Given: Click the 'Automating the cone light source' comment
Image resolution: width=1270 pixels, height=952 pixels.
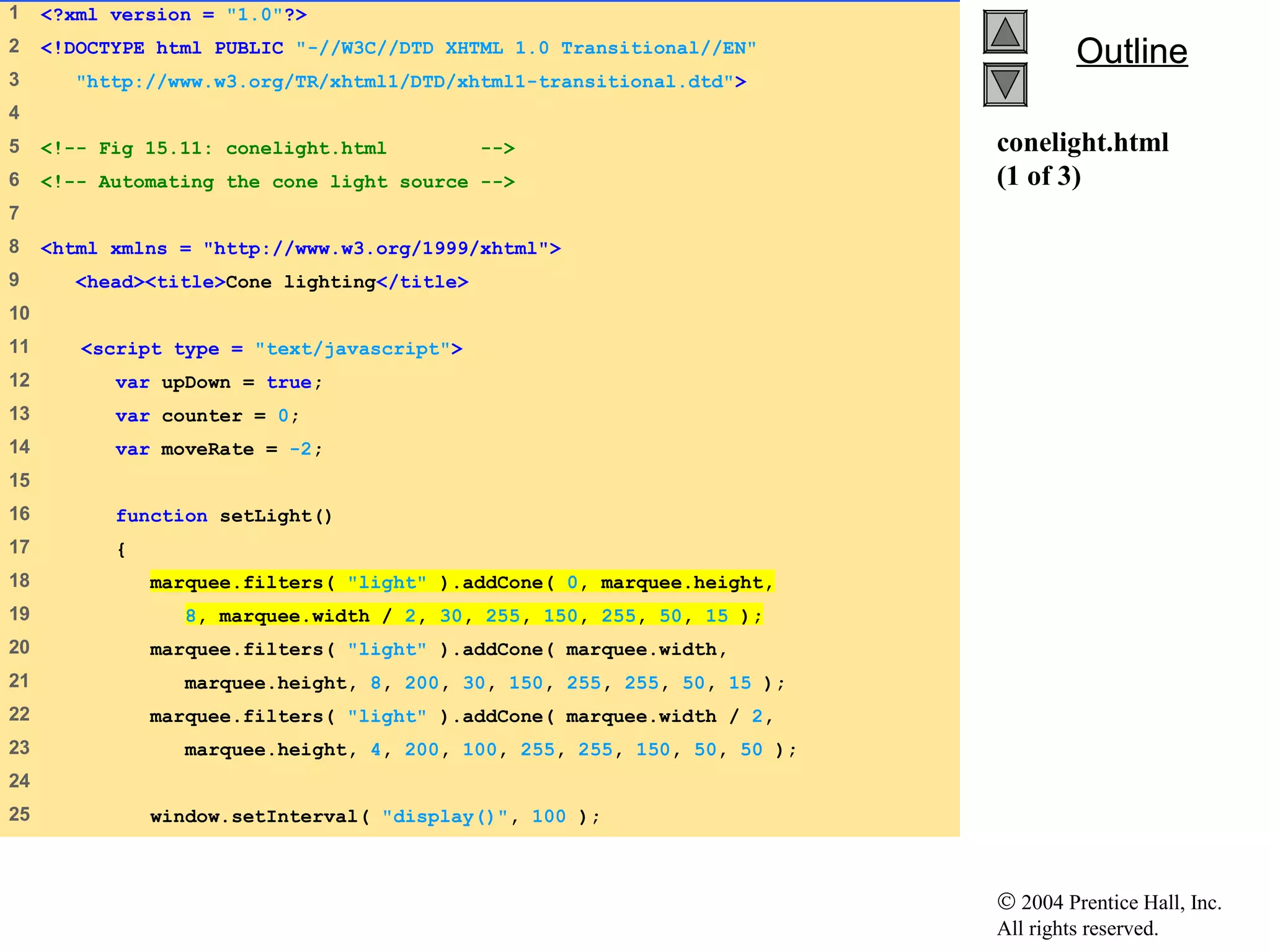Looking at the screenshot, I should [277, 182].
